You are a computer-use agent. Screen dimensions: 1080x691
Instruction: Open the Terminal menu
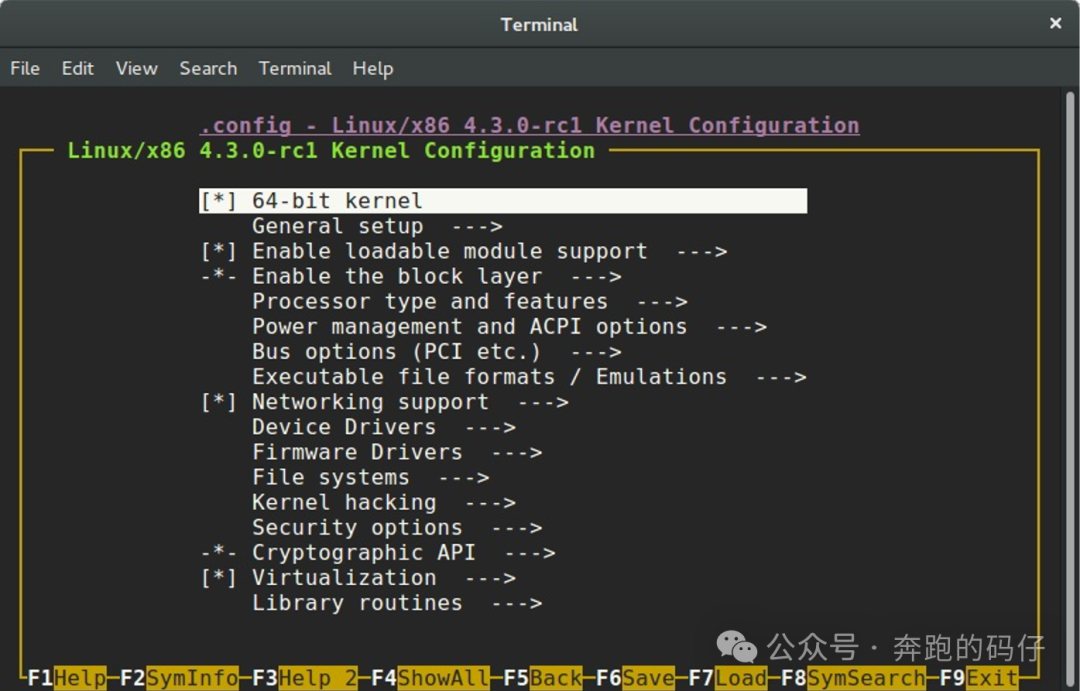click(x=294, y=68)
